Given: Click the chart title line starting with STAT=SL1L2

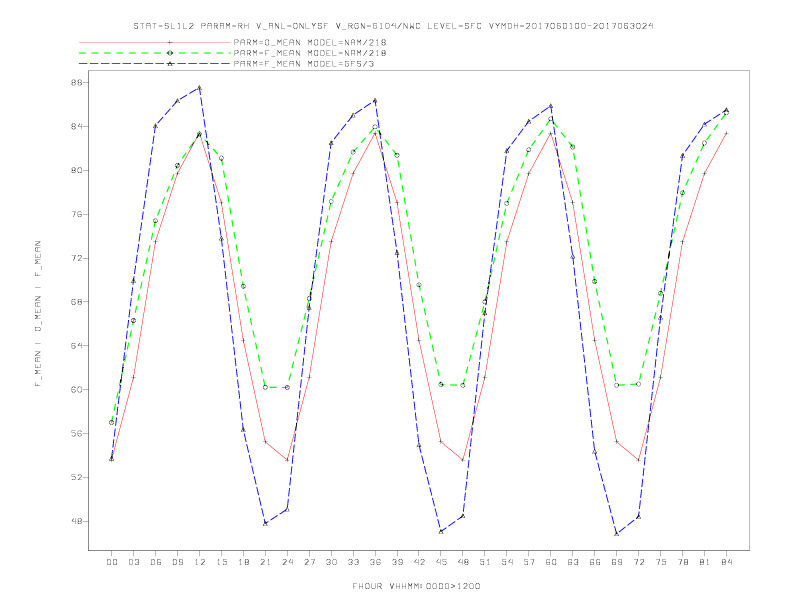Looking at the screenshot, I should click(393, 26).
